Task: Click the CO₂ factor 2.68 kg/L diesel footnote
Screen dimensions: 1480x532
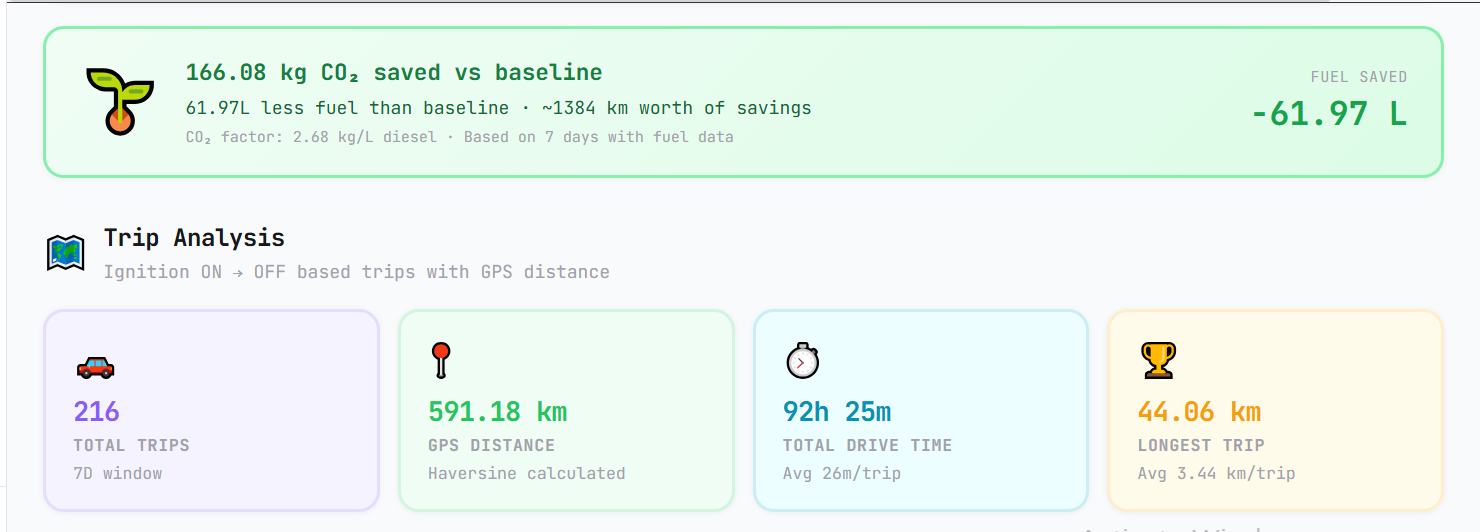Action: click(x=459, y=137)
